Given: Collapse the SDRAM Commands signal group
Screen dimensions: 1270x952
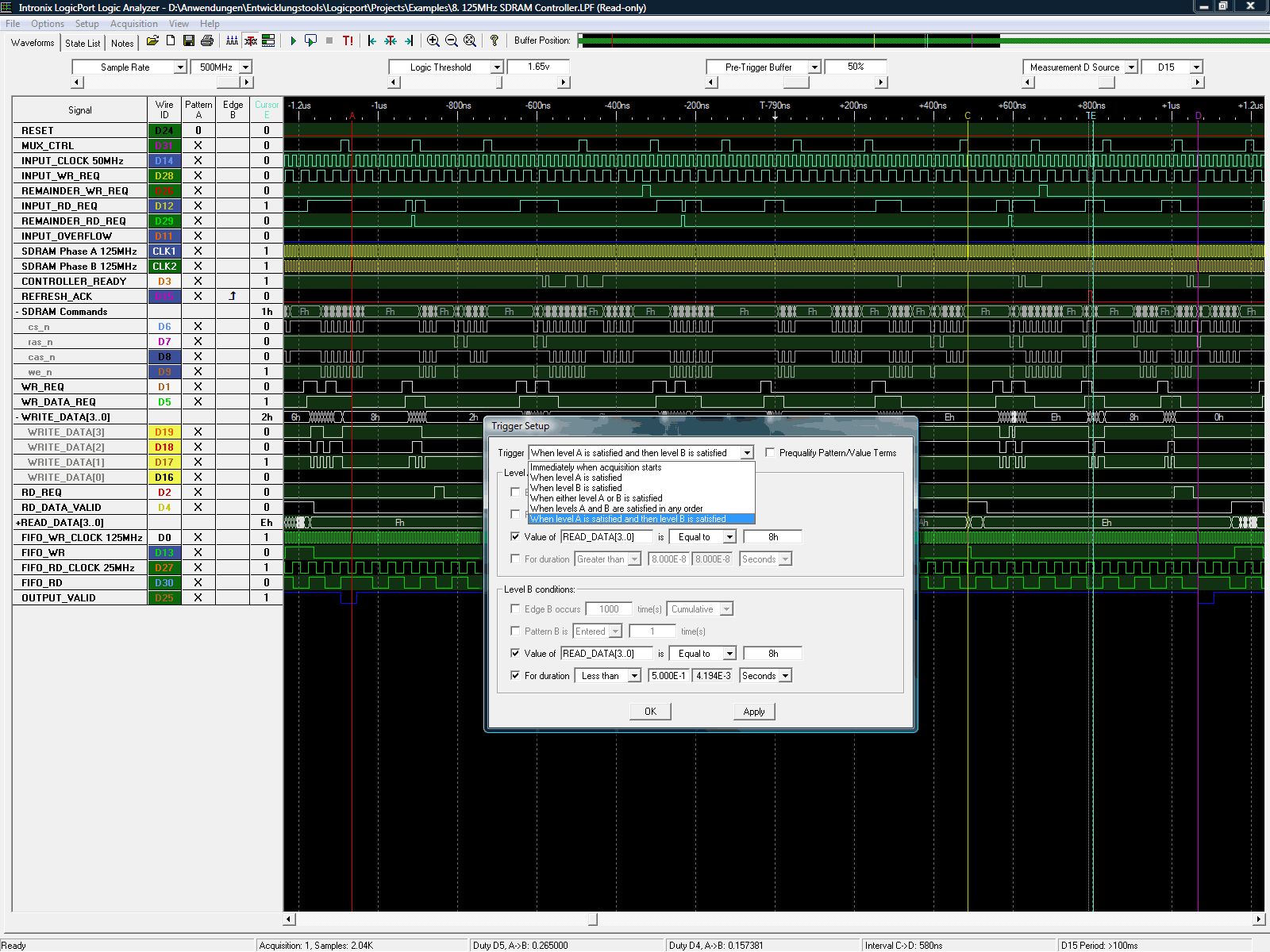Looking at the screenshot, I should tap(17, 312).
